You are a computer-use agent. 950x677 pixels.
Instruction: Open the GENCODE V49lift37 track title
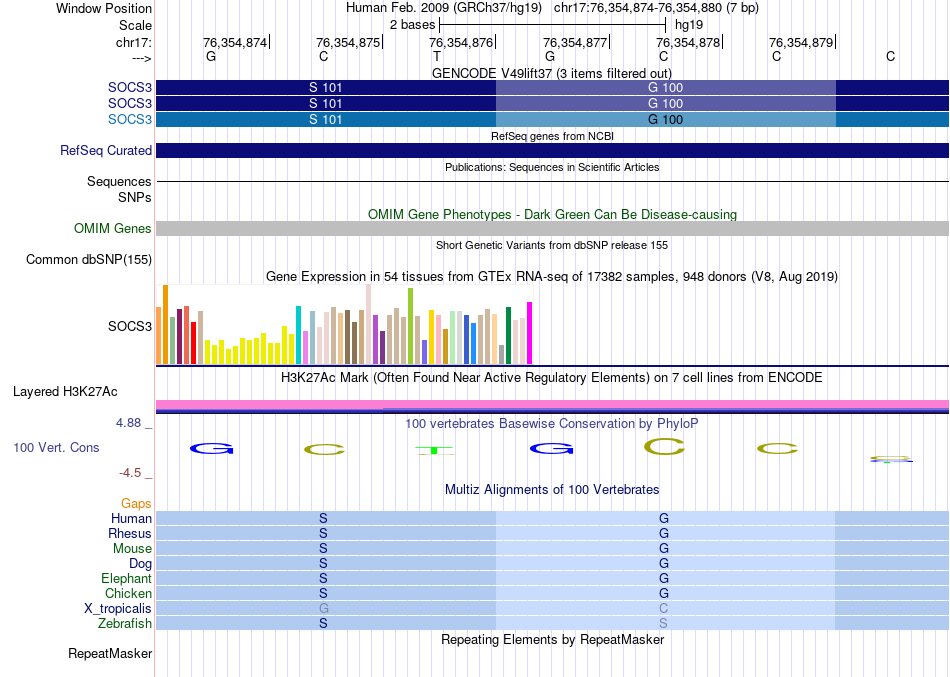[552, 73]
